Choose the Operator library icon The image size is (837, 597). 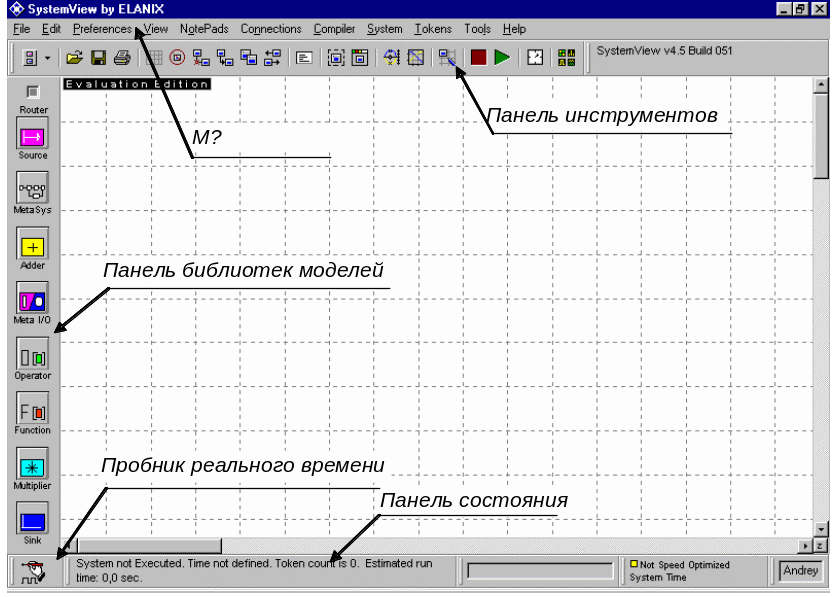33,355
